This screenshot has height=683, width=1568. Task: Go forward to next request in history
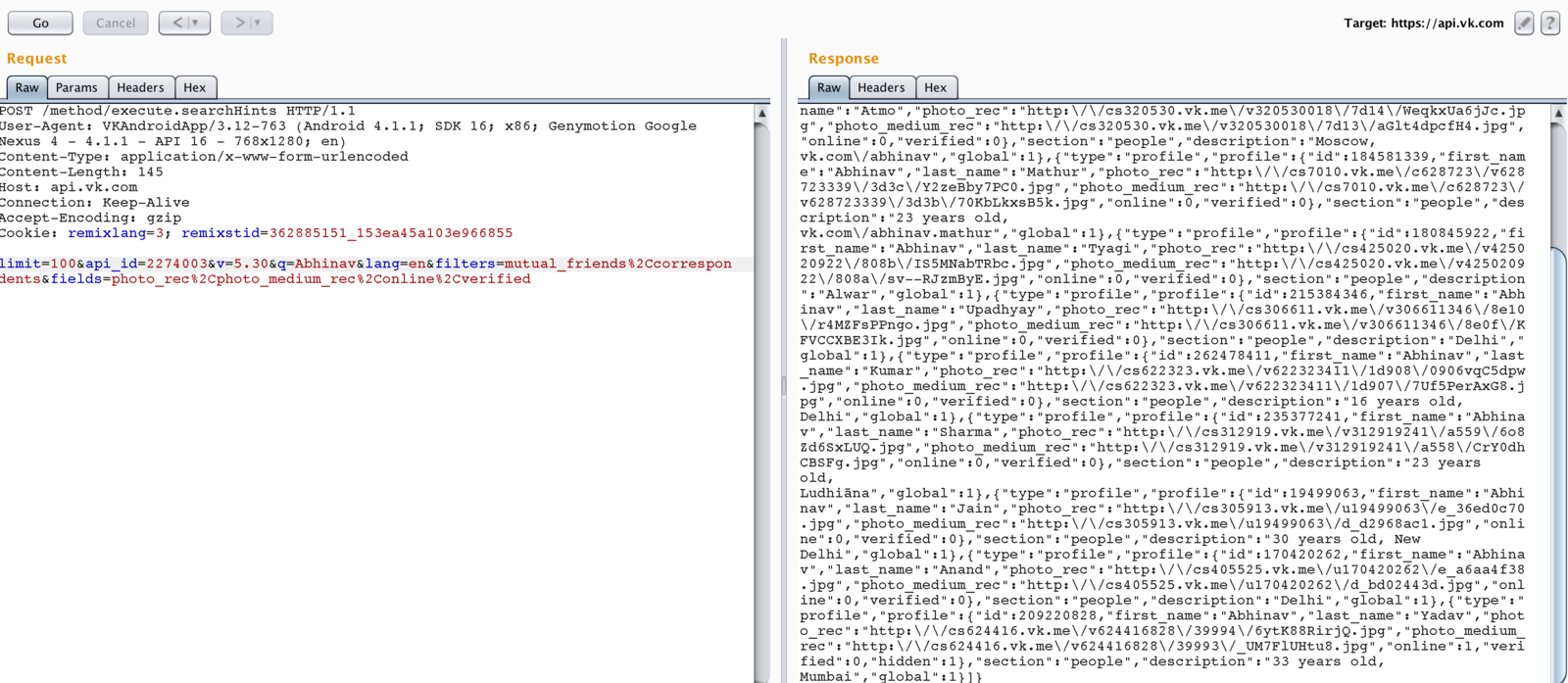(x=239, y=23)
